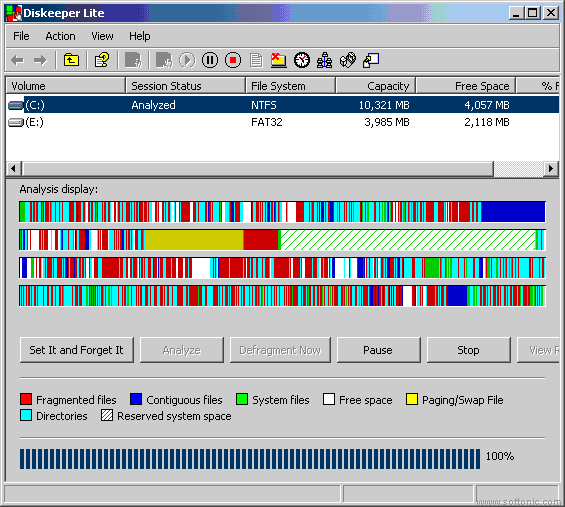The height and width of the screenshot is (507, 565).
Task: Click the Analyzed status of C: volume
Action: [153, 105]
